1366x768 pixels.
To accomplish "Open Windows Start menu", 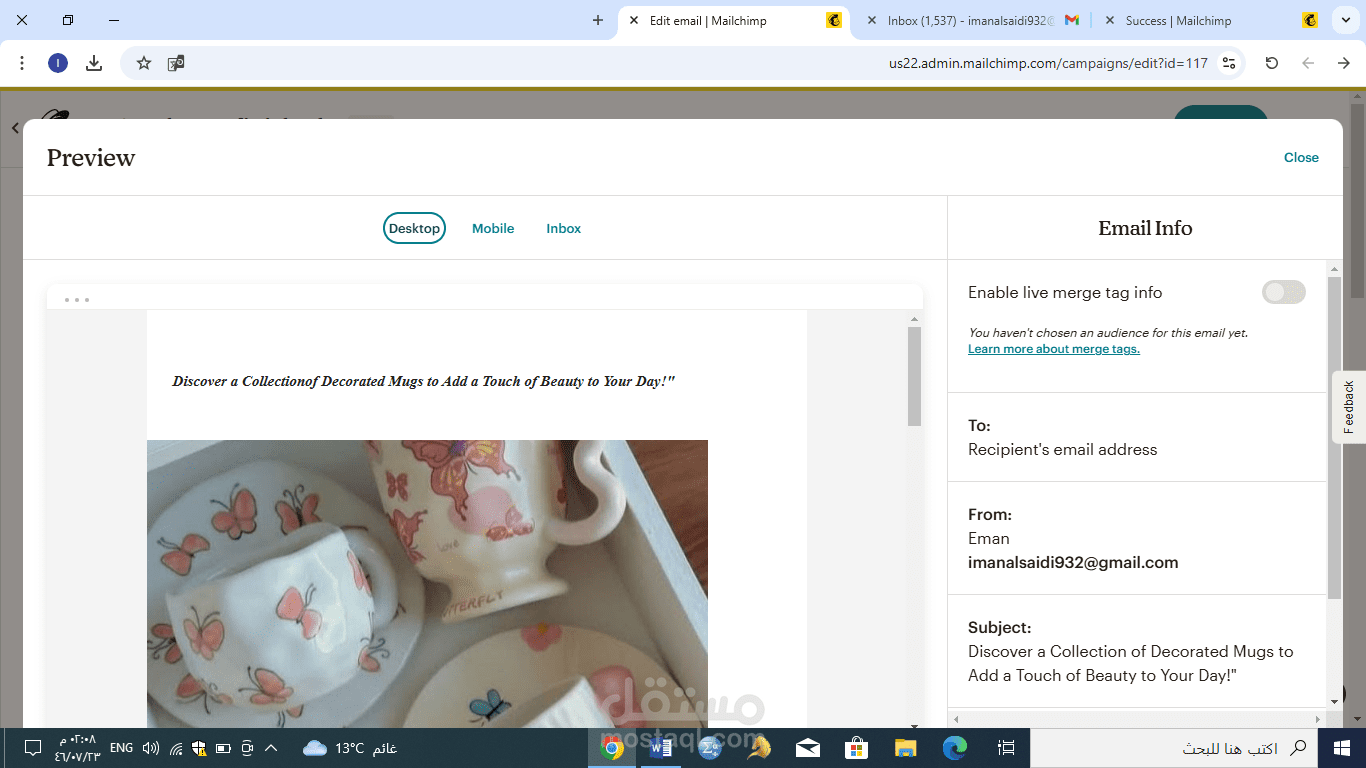I will click(1342, 748).
